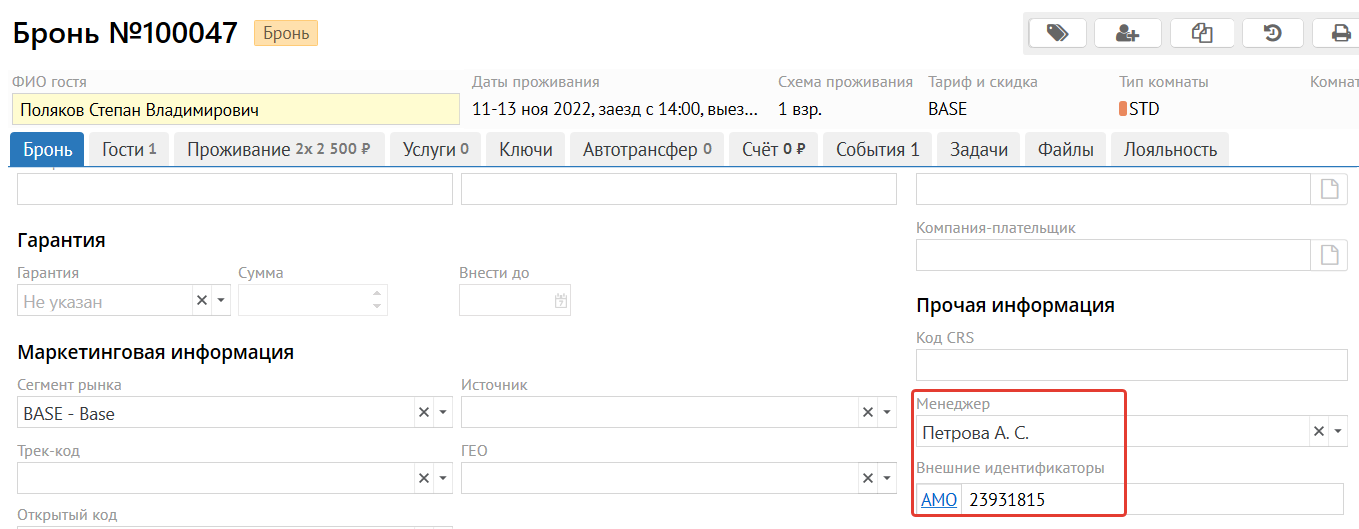Expand the Менеджер dropdown arrow
The width and height of the screenshot is (1359, 529).
pos(1339,431)
